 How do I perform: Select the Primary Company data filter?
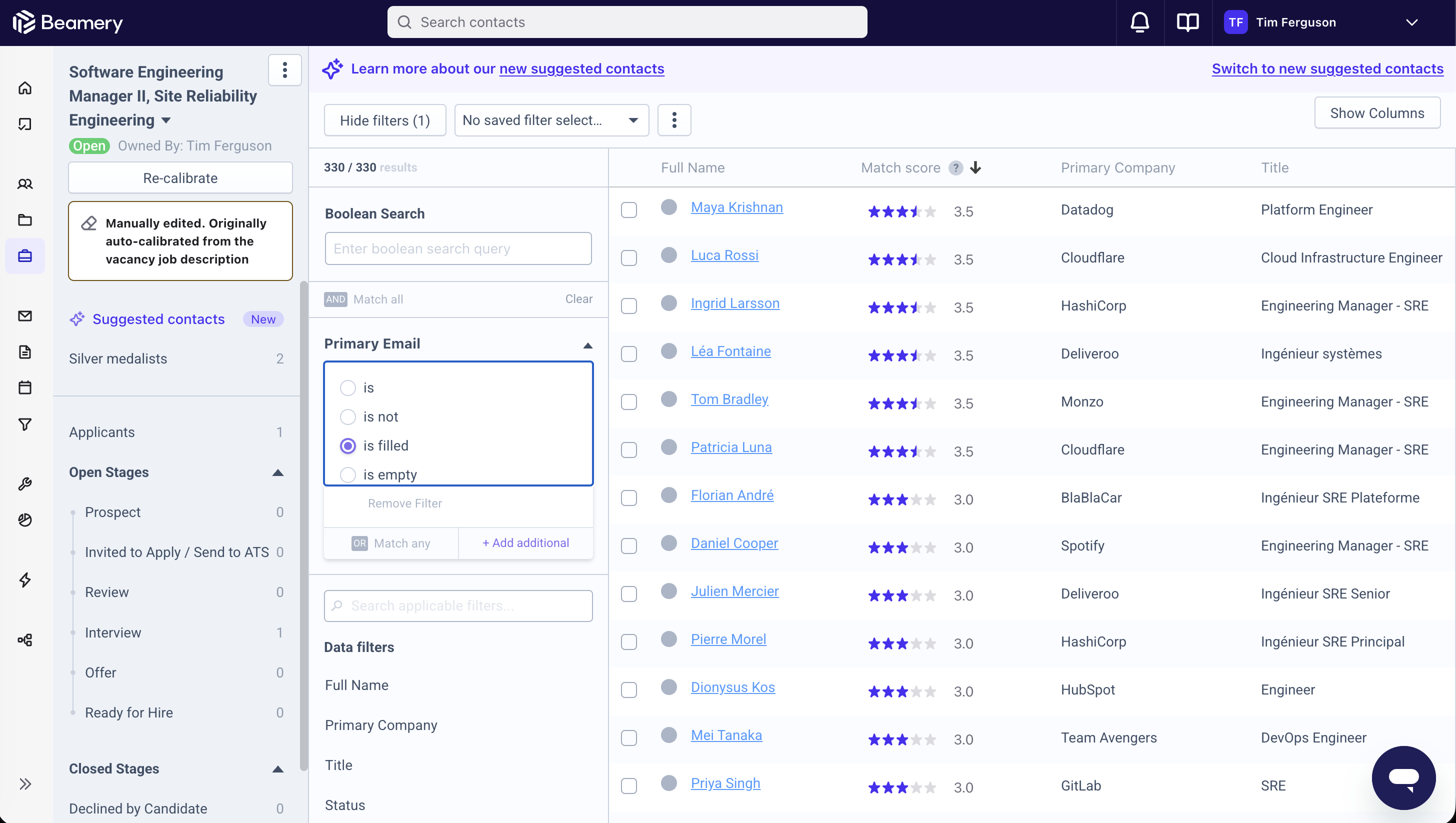pyautogui.click(x=381, y=725)
